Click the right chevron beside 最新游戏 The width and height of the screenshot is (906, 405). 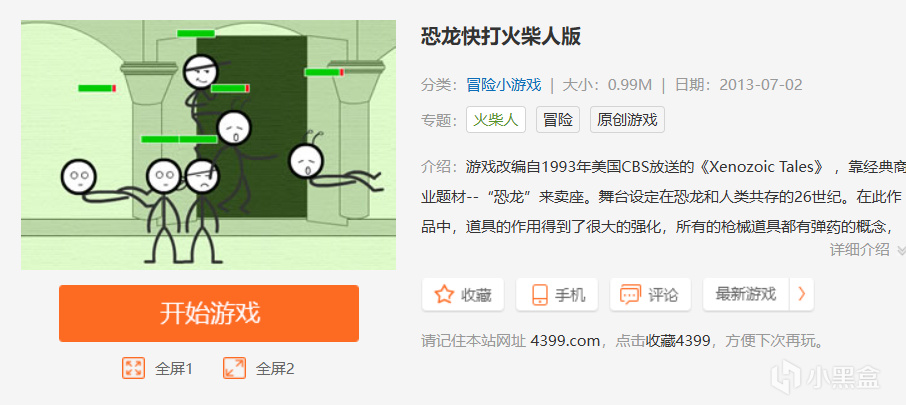tap(802, 294)
